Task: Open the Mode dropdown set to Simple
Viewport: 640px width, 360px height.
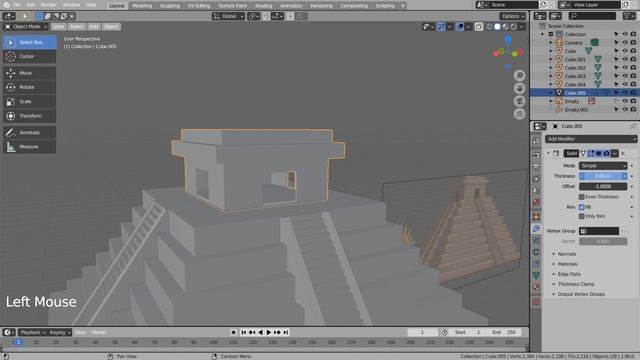Action: point(603,166)
